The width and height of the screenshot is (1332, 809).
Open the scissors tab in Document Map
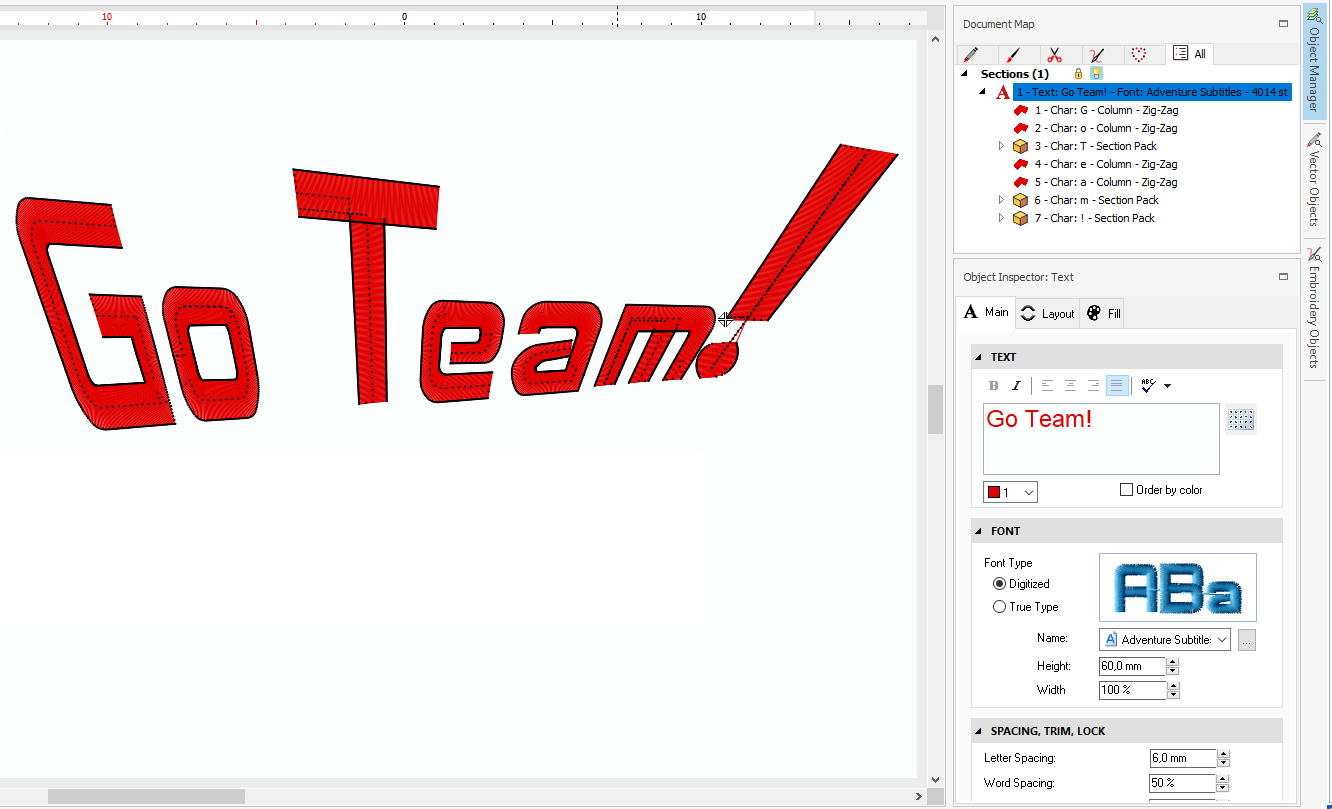(1054, 55)
